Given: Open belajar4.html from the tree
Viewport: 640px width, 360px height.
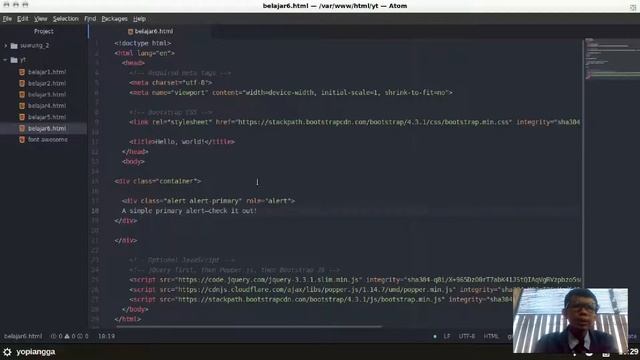Looking at the screenshot, I should 47,106.
